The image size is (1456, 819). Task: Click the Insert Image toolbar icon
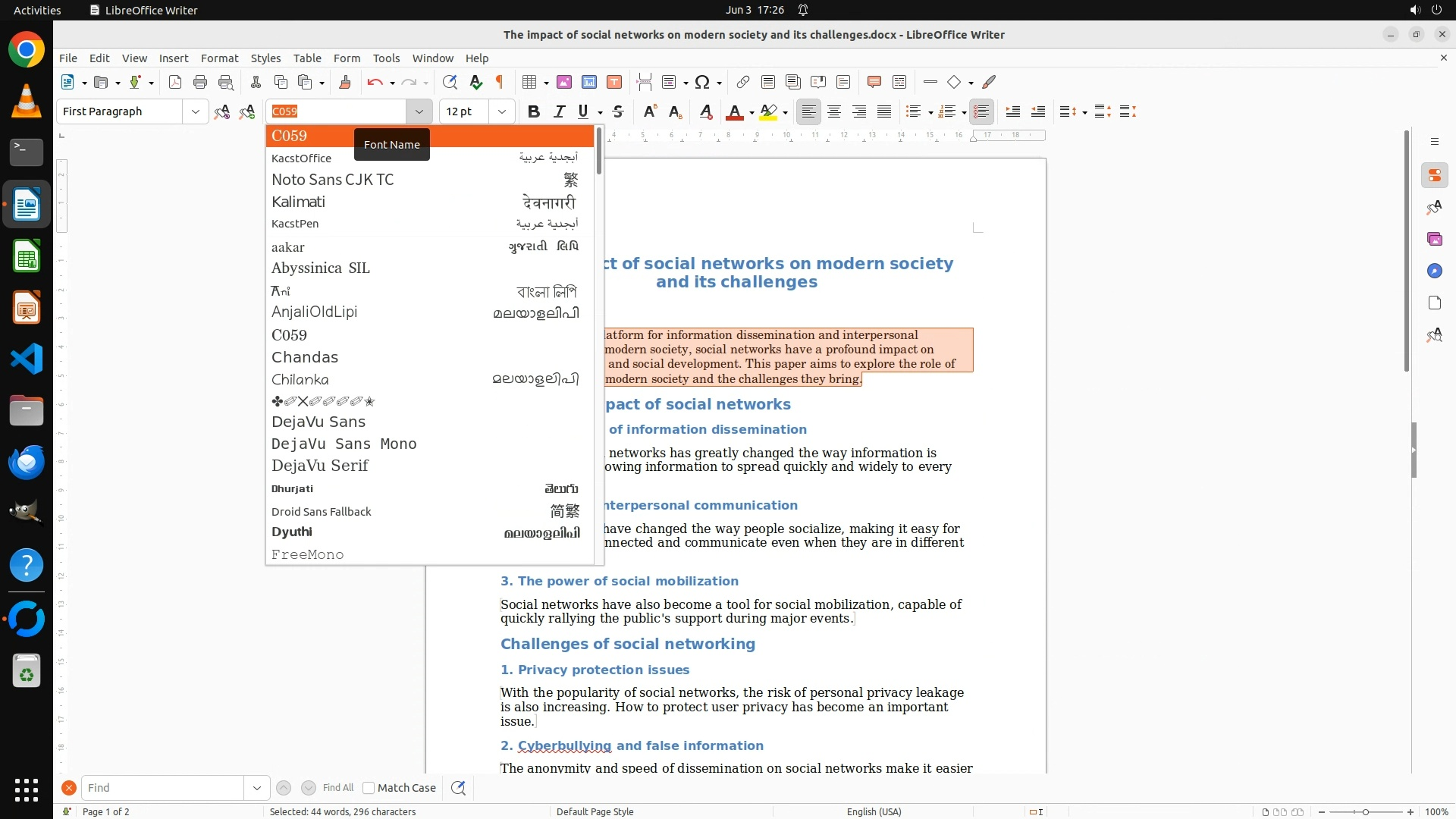pos(564,82)
